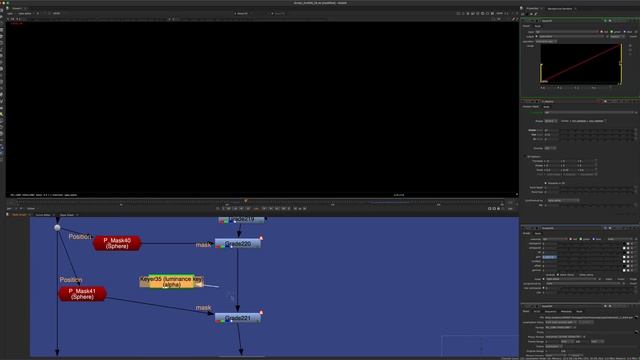Toggle blue channel checkbox in Keyer panel
The height and width of the screenshot is (360, 640).
click(x=624, y=32)
